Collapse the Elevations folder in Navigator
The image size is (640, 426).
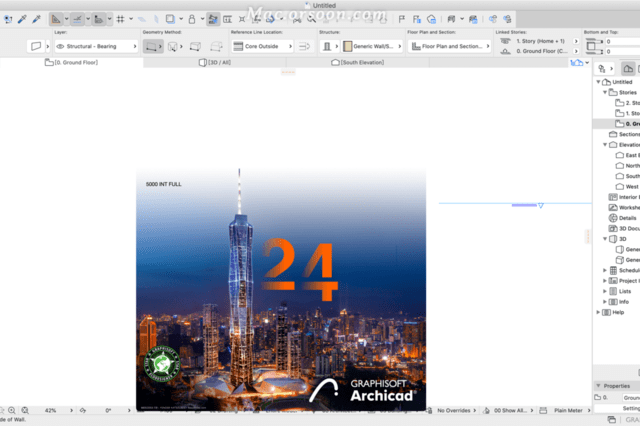point(605,145)
